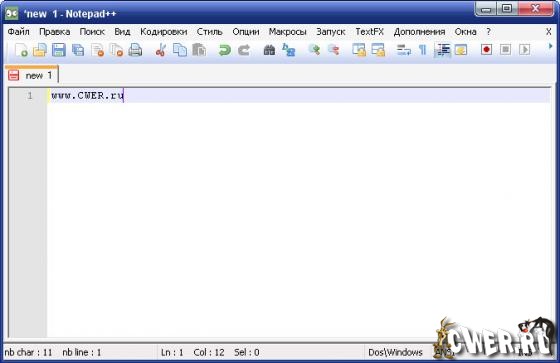The width and height of the screenshot is (560, 363).
Task: Open Replace dialog toolbar icon
Action: pyautogui.click(x=288, y=50)
